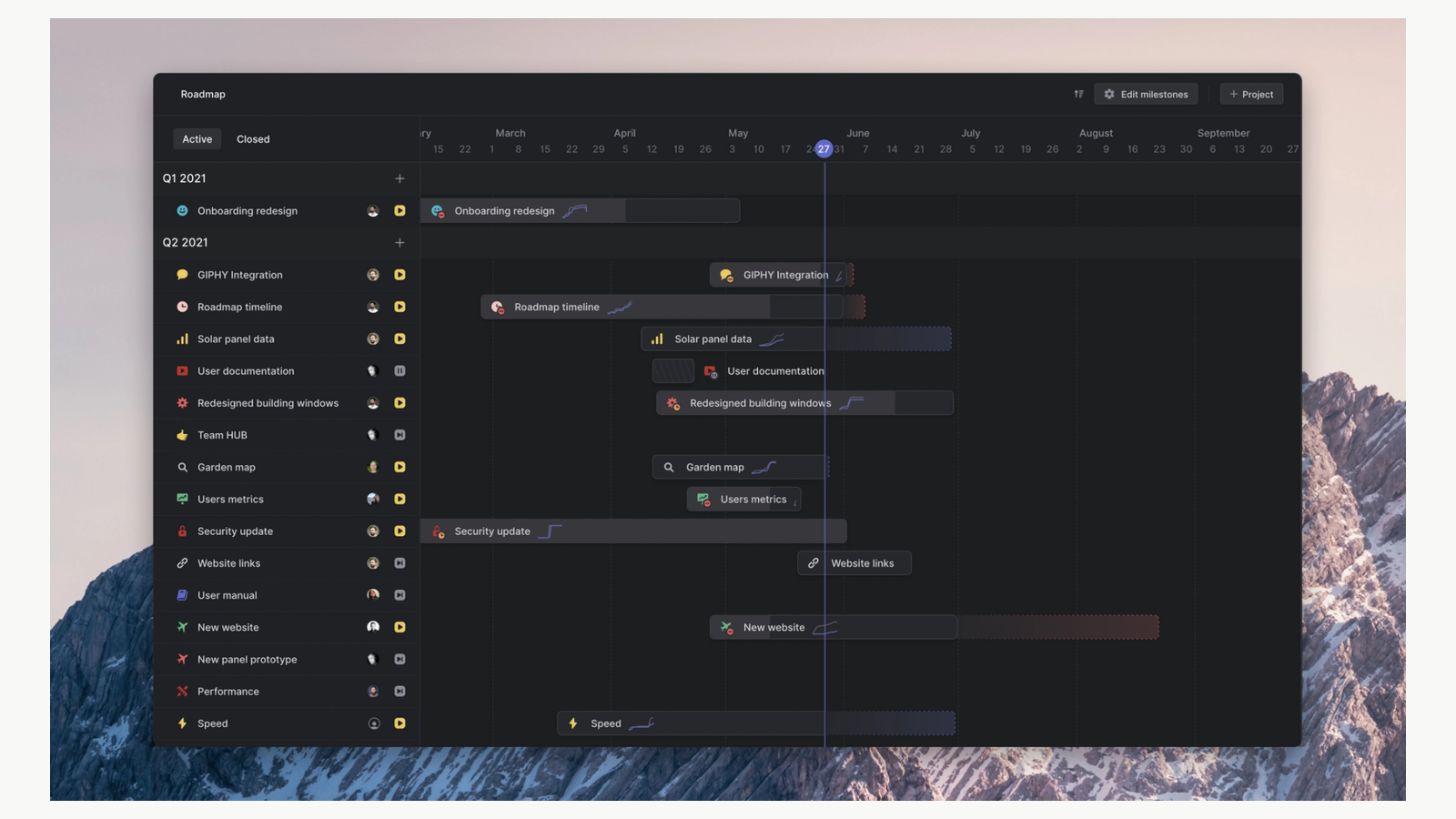The height and width of the screenshot is (819, 1456).
Task: Click the Speed lightning icon in list
Action: tap(182, 723)
